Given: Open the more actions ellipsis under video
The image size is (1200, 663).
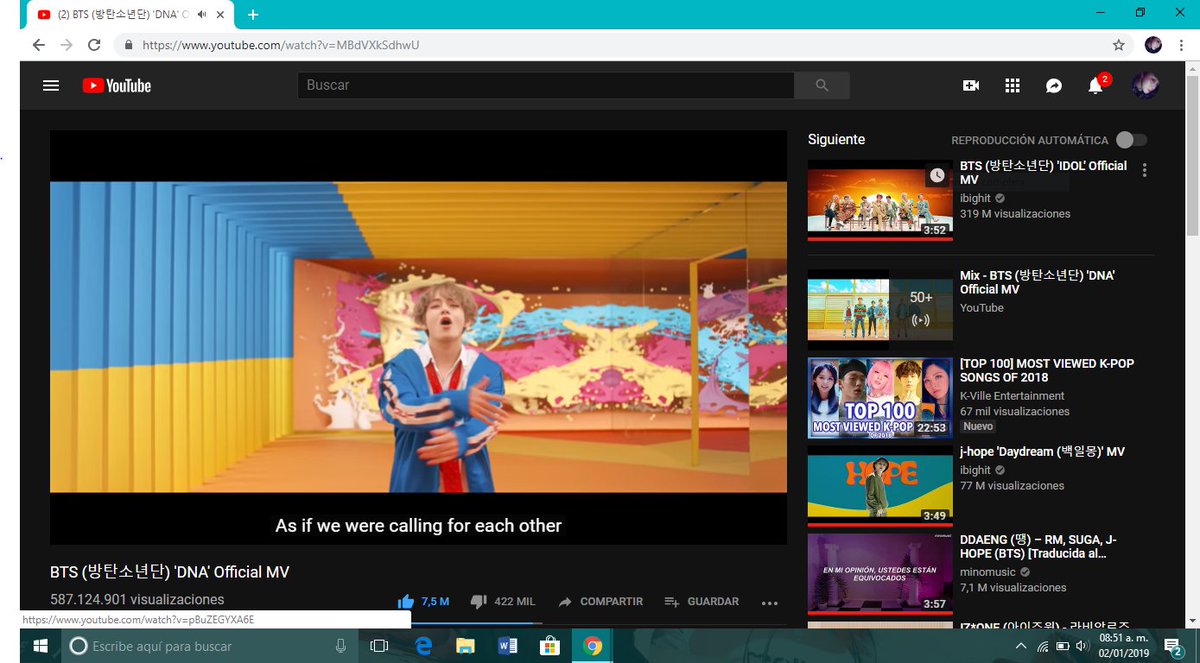Looking at the screenshot, I should (x=769, y=602).
